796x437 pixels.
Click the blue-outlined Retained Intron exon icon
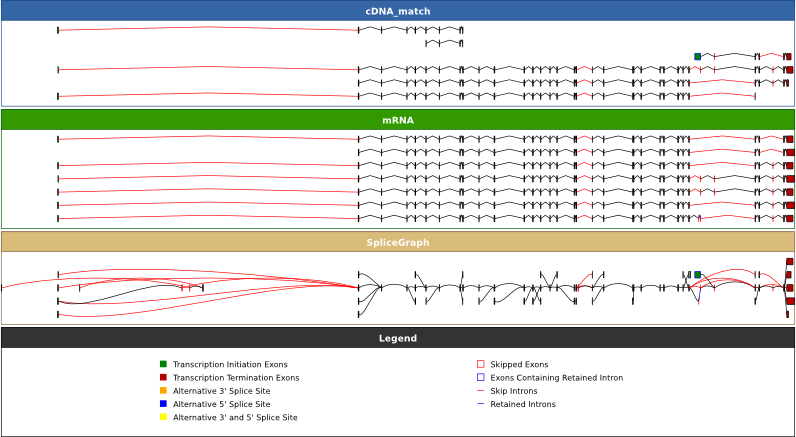pyautogui.click(x=480, y=377)
